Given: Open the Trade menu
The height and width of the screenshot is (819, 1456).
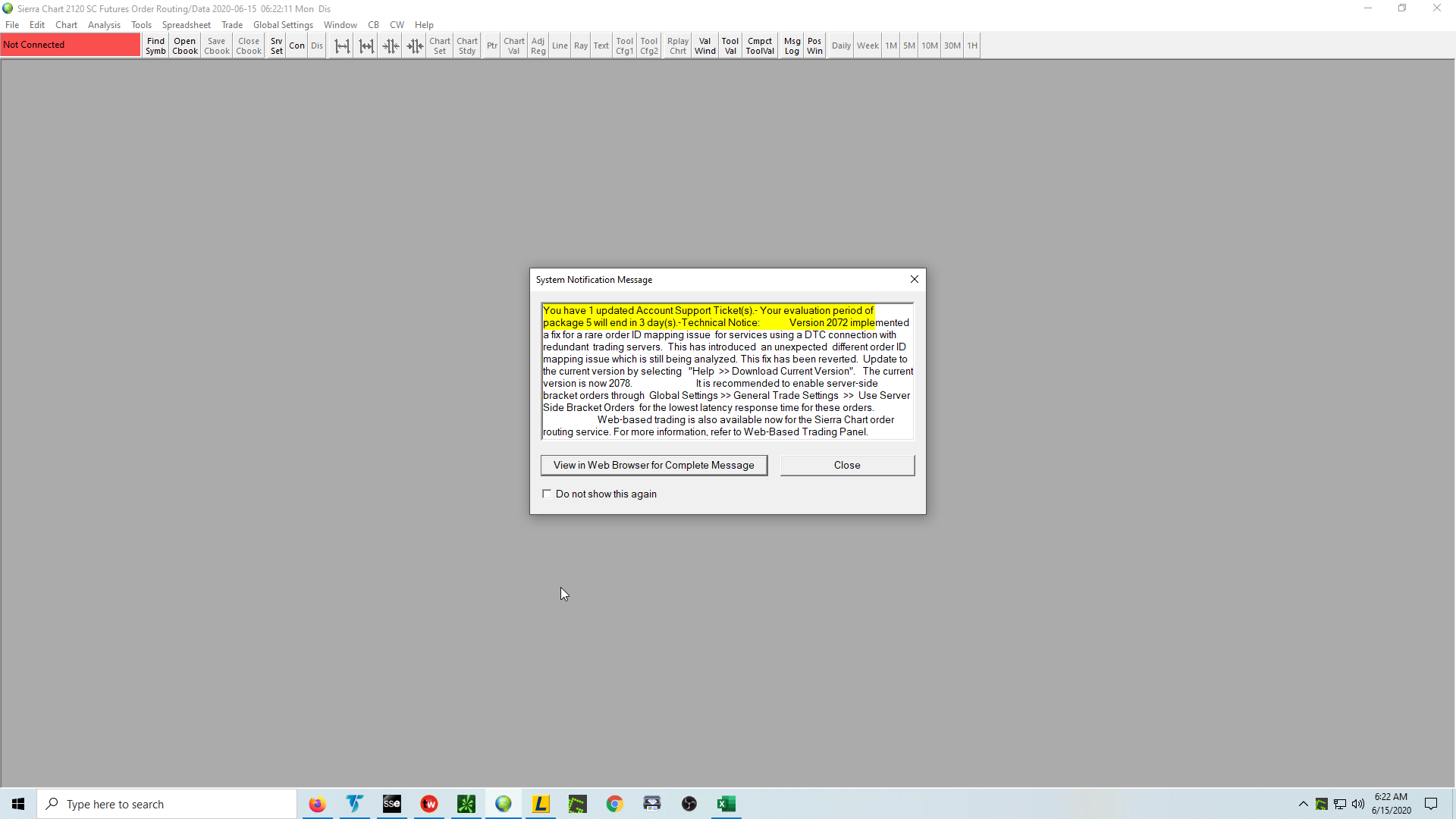Looking at the screenshot, I should (232, 25).
